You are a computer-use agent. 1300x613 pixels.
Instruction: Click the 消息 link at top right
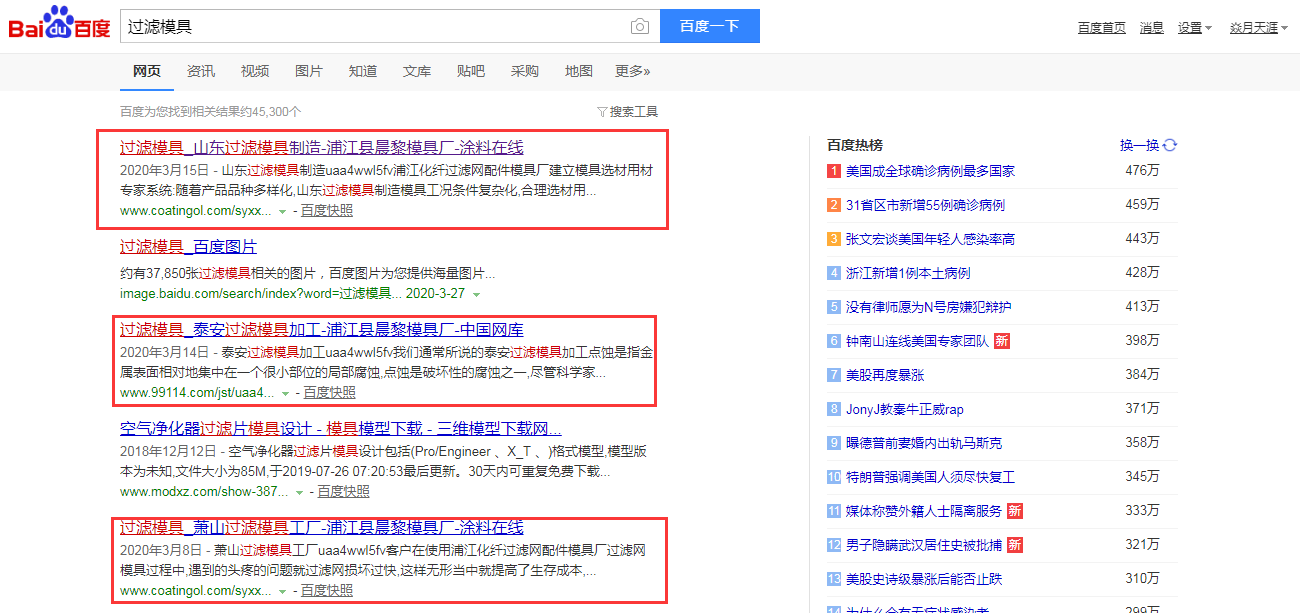click(1151, 27)
